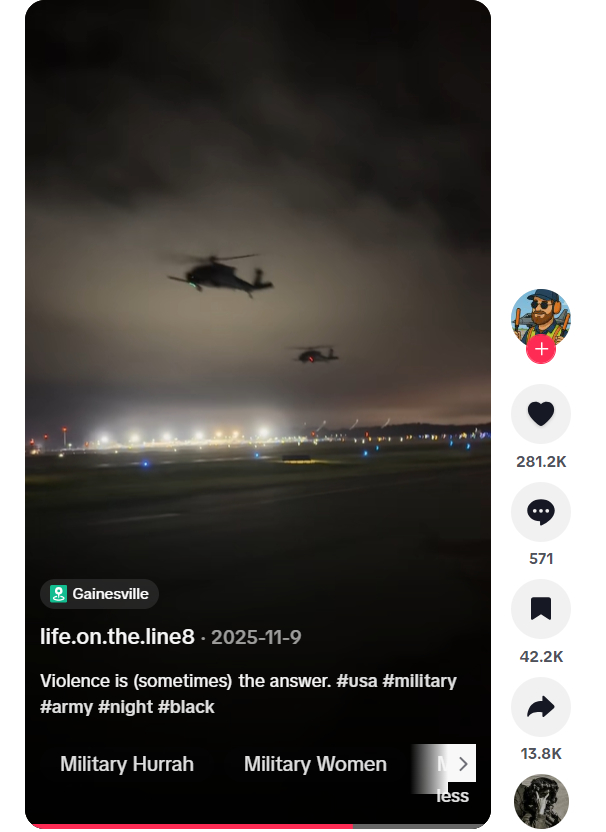The height and width of the screenshot is (832, 606).
Task: Open the #usa hashtag
Action: coord(358,681)
